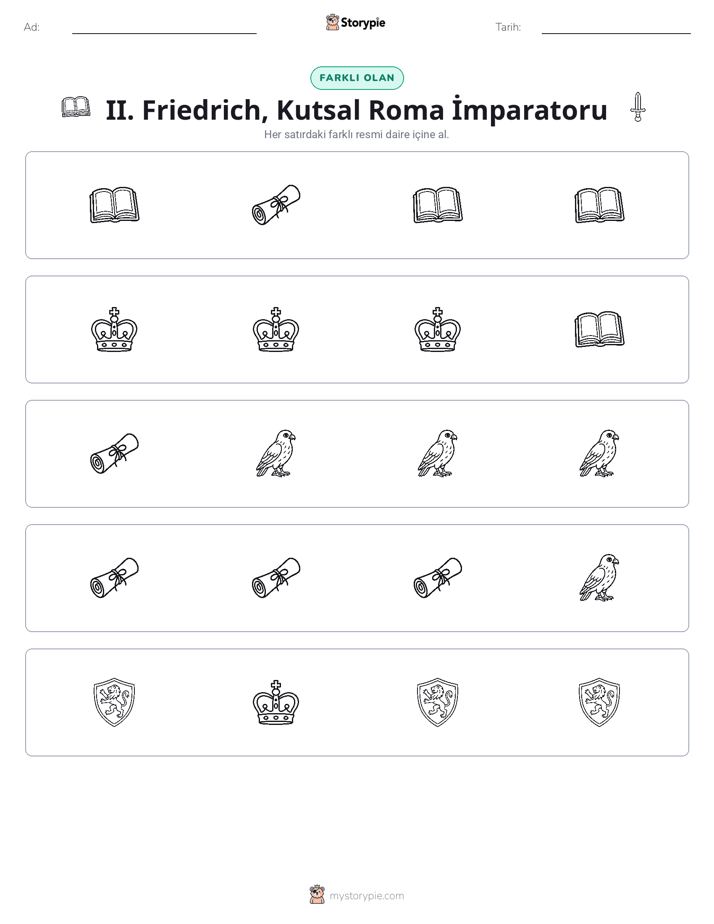This screenshot has width=714, height=924.
Task: Select the open book in the crowns row
Action: click(599, 329)
